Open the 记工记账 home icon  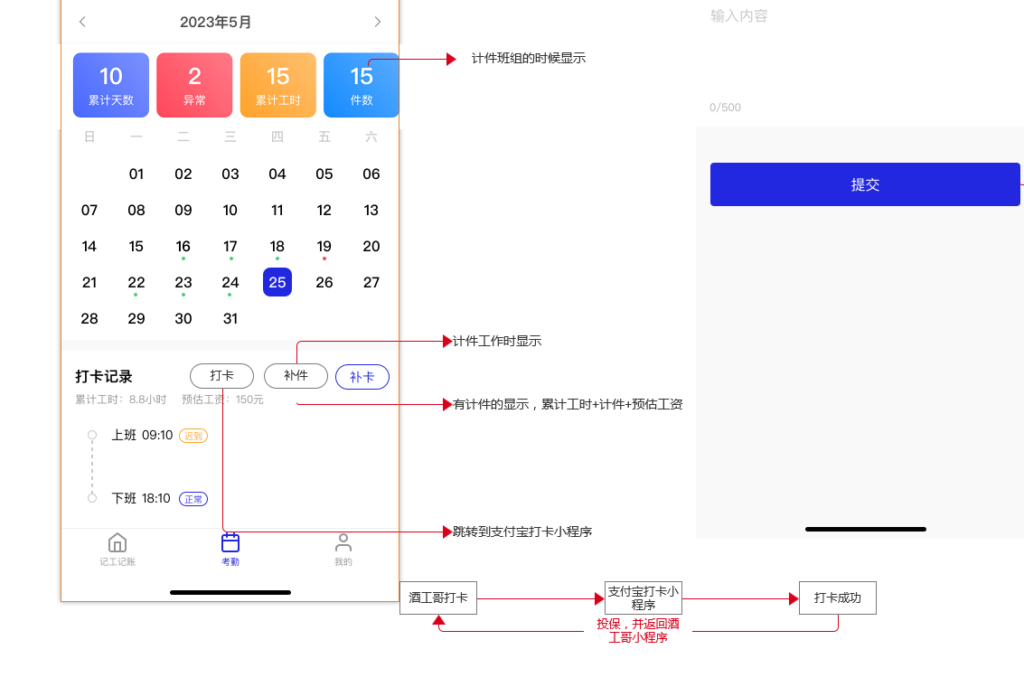(118, 543)
